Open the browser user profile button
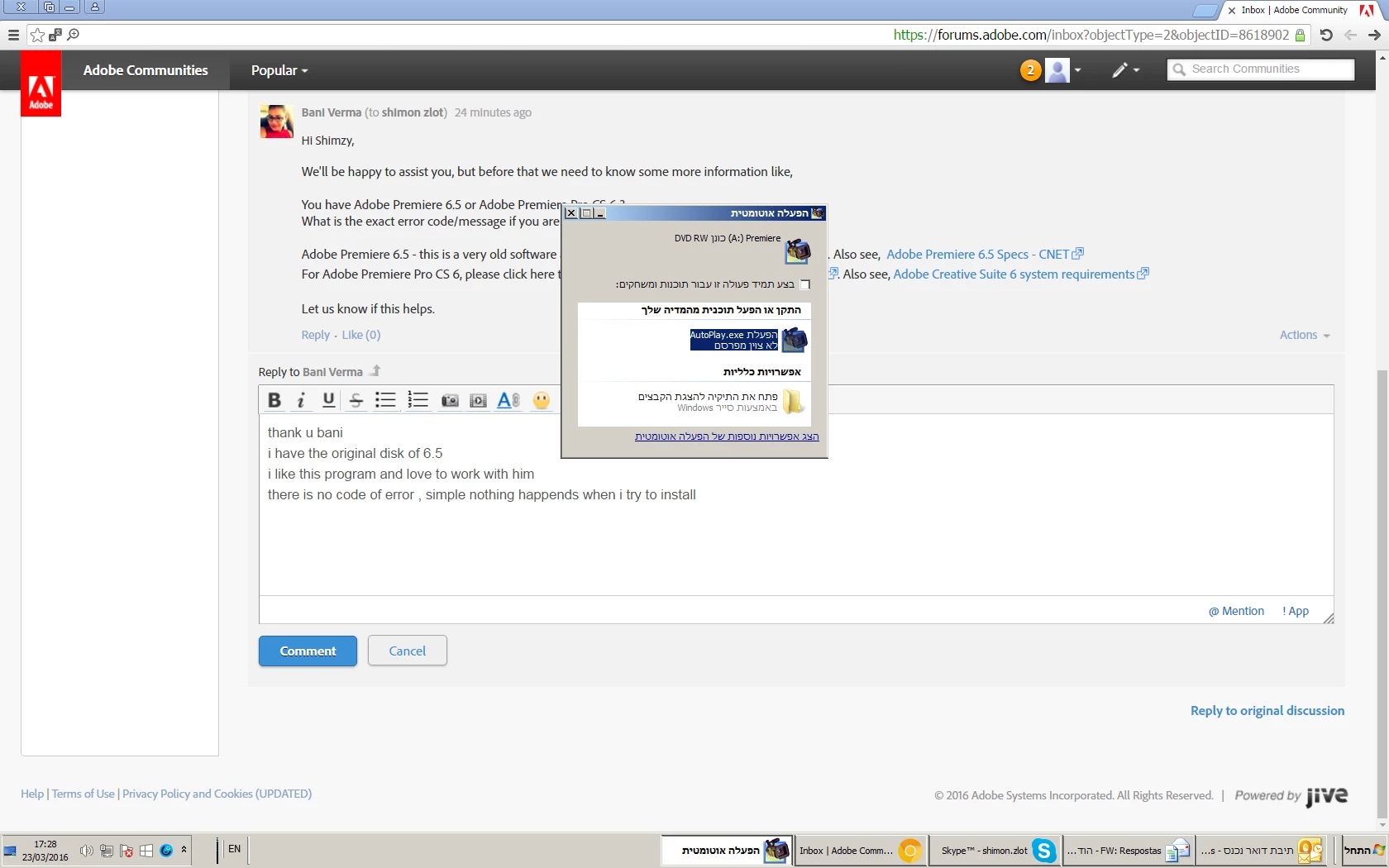The height and width of the screenshot is (868, 1389). click(95, 7)
